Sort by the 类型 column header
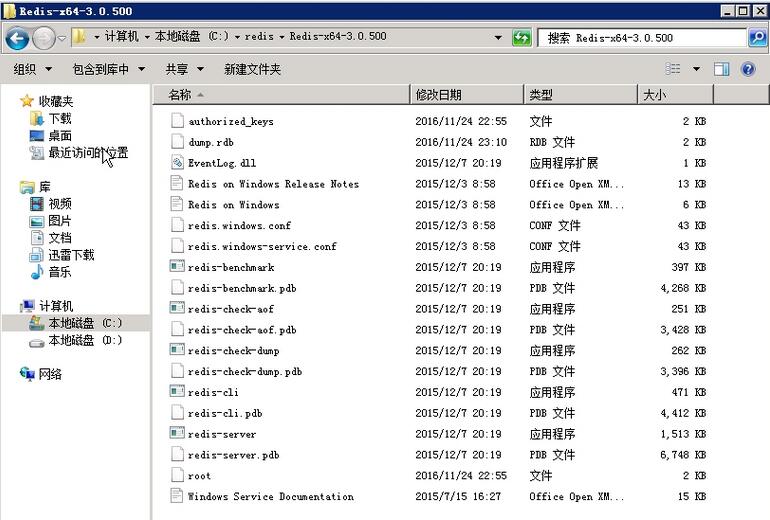The height and width of the screenshot is (520, 770). [581, 94]
